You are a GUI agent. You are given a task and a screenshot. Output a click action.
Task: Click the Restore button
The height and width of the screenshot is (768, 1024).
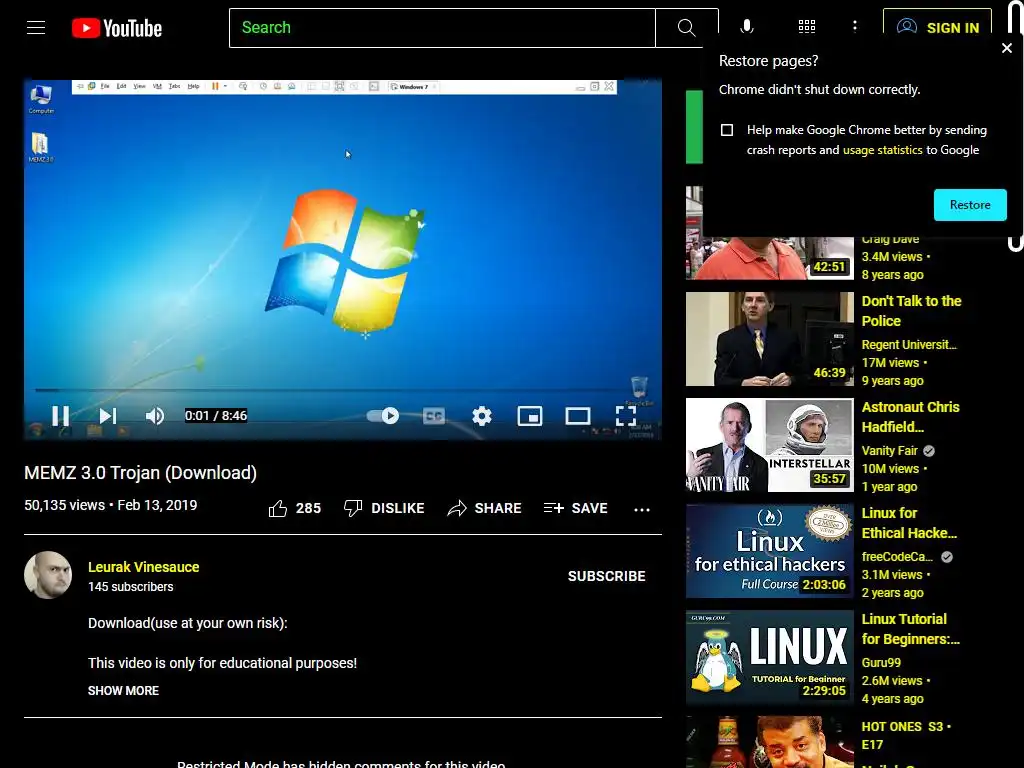click(x=970, y=205)
